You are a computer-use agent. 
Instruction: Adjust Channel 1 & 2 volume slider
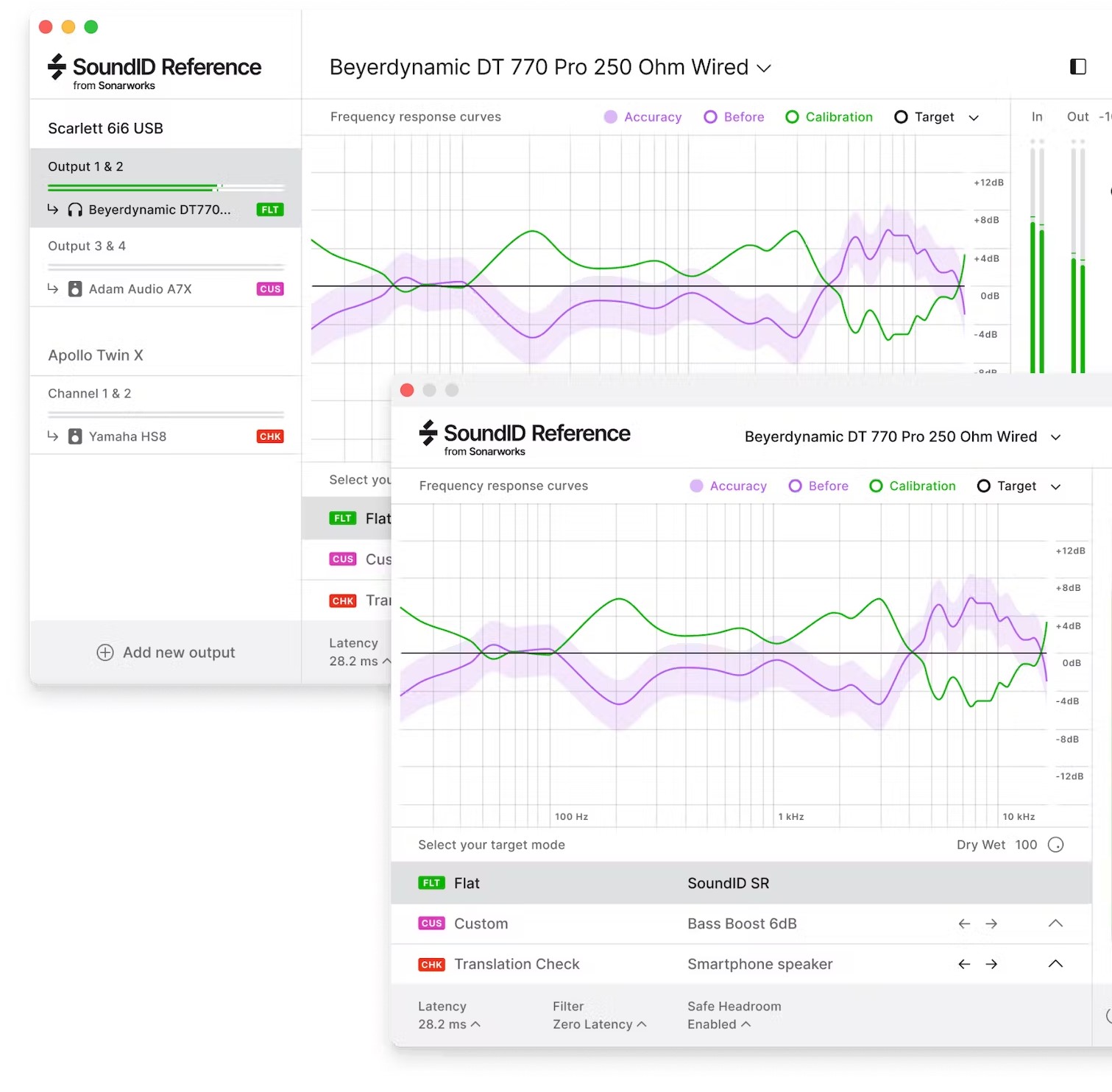166,414
